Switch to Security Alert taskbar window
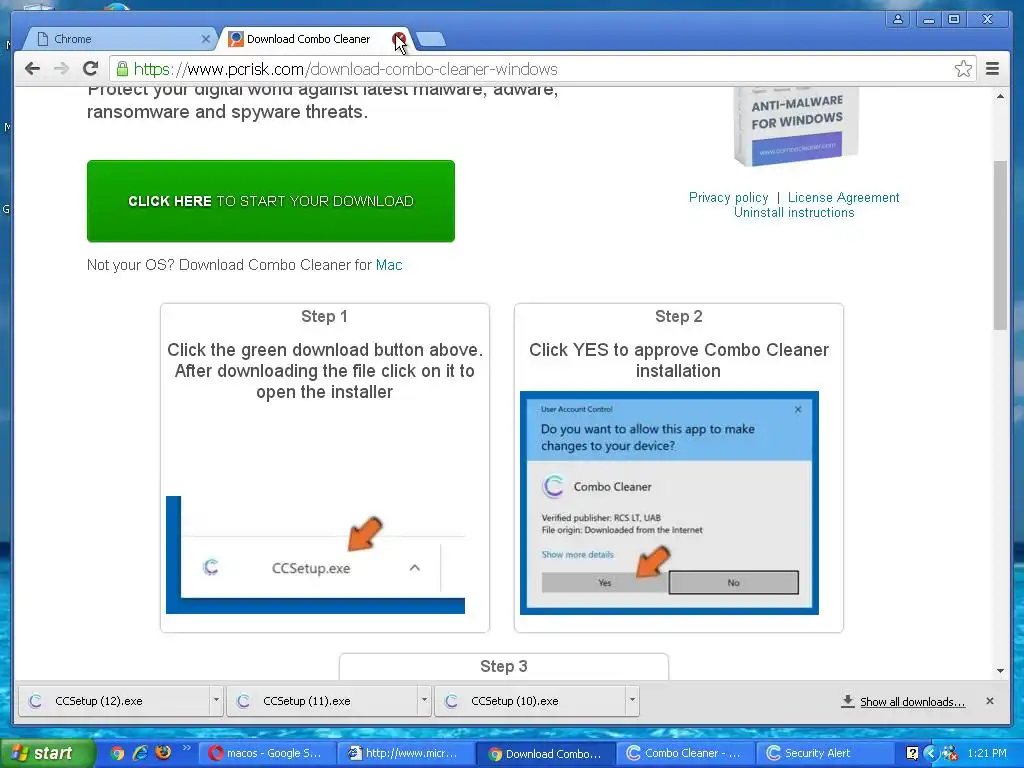The image size is (1024, 768). tap(824, 753)
